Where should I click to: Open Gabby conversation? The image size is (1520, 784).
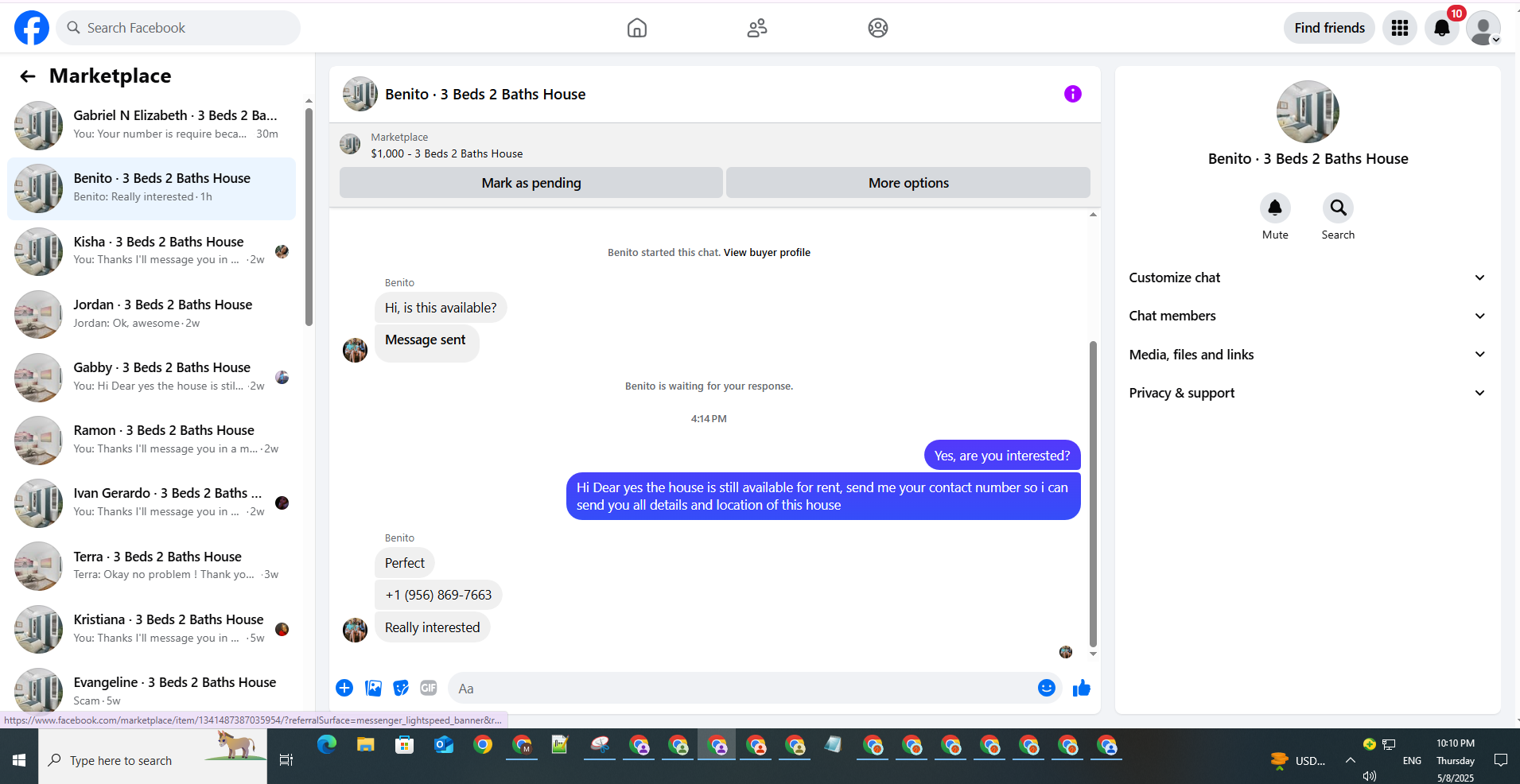pos(151,377)
